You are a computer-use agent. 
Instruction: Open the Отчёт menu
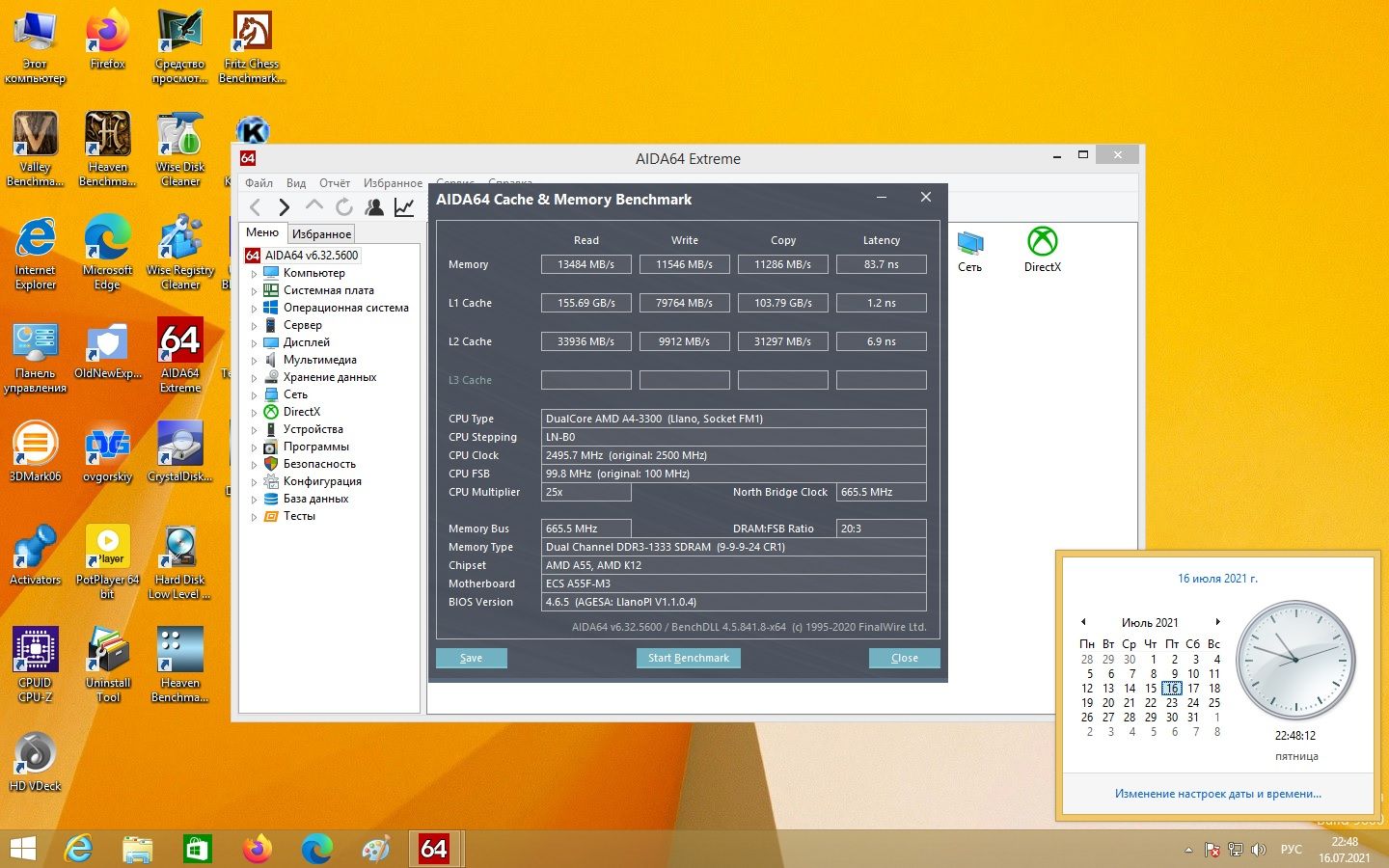pyautogui.click(x=335, y=182)
